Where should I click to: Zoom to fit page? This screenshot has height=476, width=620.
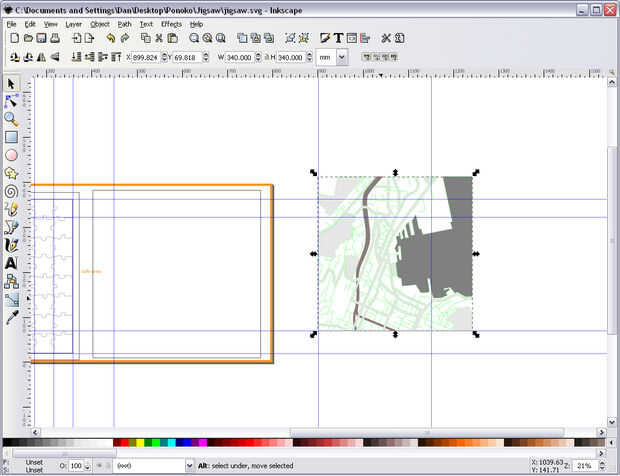coord(221,38)
